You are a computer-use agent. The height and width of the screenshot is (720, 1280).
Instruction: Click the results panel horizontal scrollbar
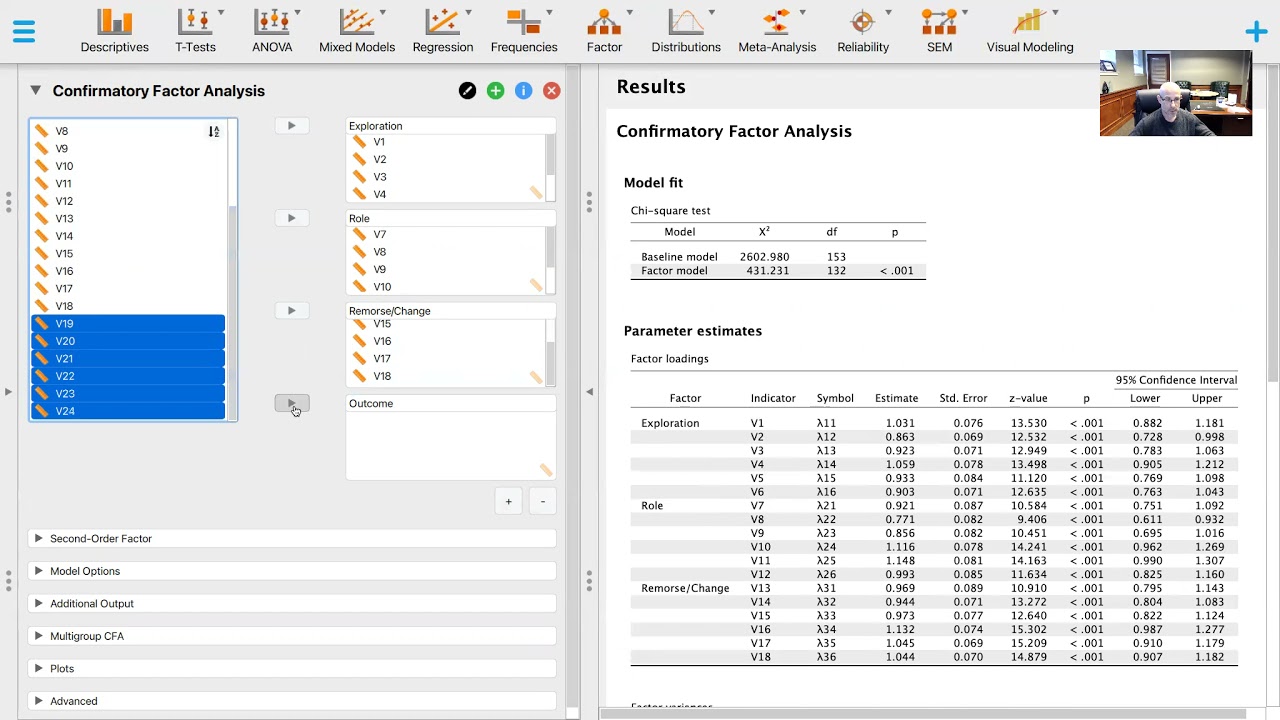925,713
